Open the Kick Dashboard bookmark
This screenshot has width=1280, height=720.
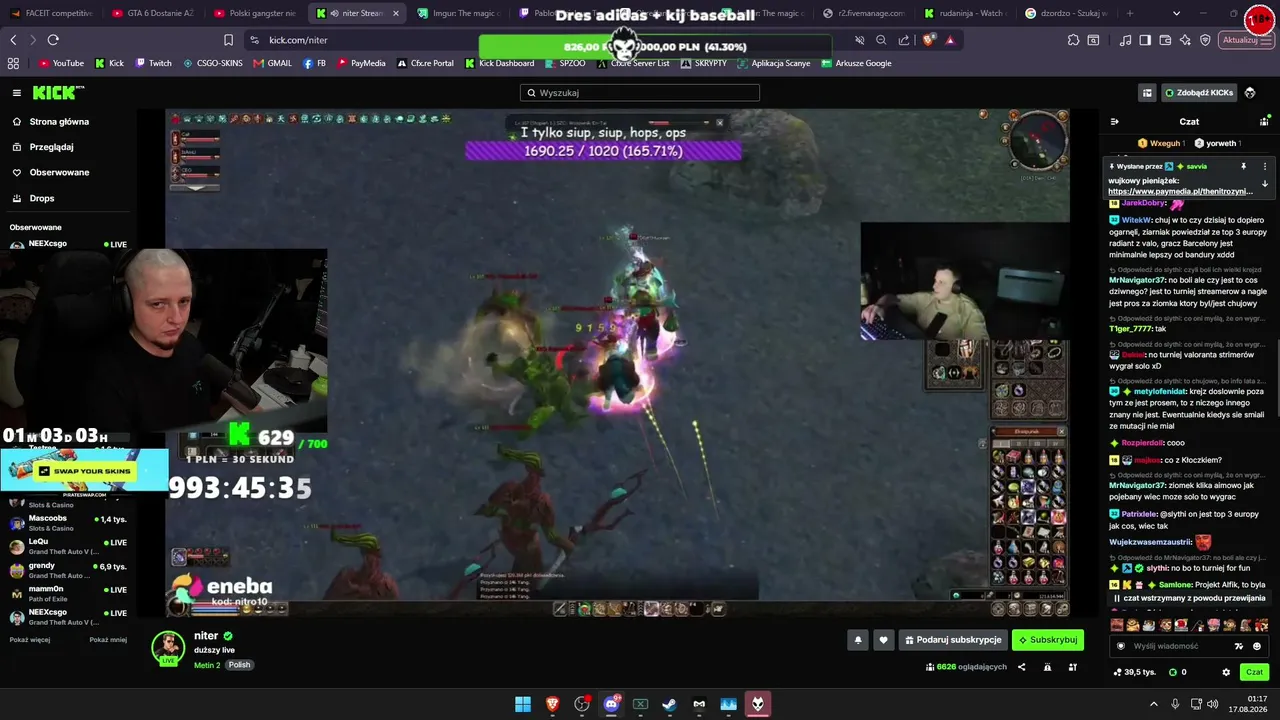[x=500, y=63]
